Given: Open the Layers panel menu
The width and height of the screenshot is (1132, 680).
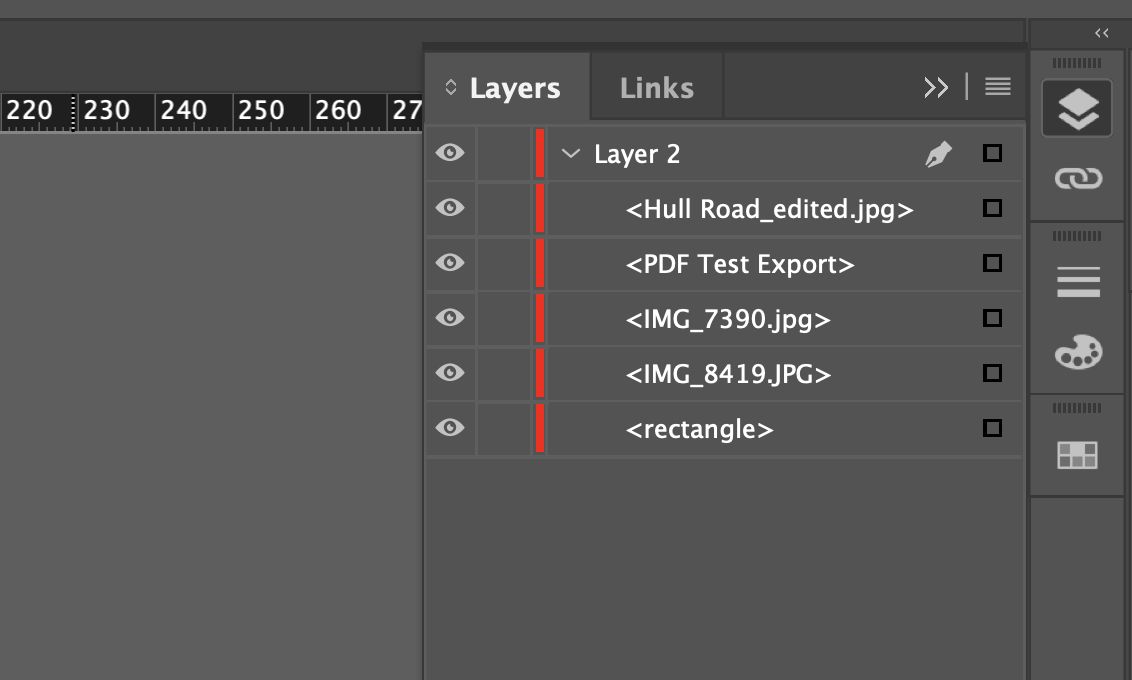Looking at the screenshot, I should 997,87.
